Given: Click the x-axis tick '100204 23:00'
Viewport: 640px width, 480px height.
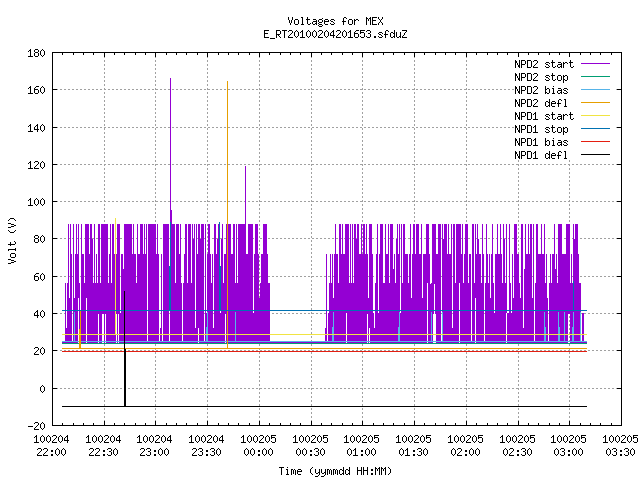Looking at the screenshot, I should click(x=154, y=446).
